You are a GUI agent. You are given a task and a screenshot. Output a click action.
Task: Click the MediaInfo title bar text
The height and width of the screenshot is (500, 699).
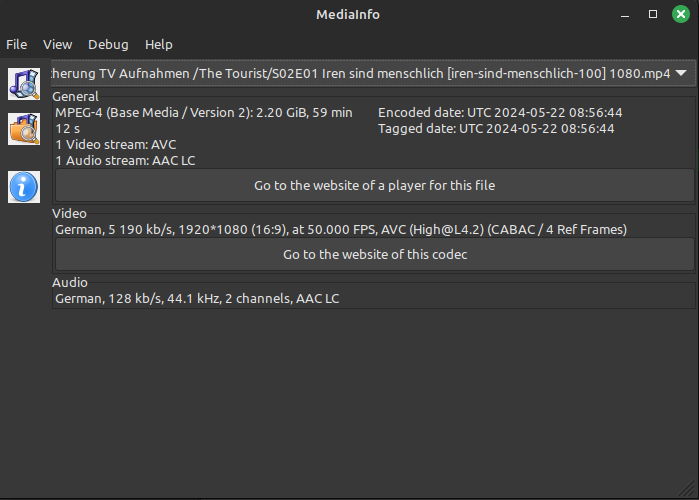pyautogui.click(x=348, y=15)
